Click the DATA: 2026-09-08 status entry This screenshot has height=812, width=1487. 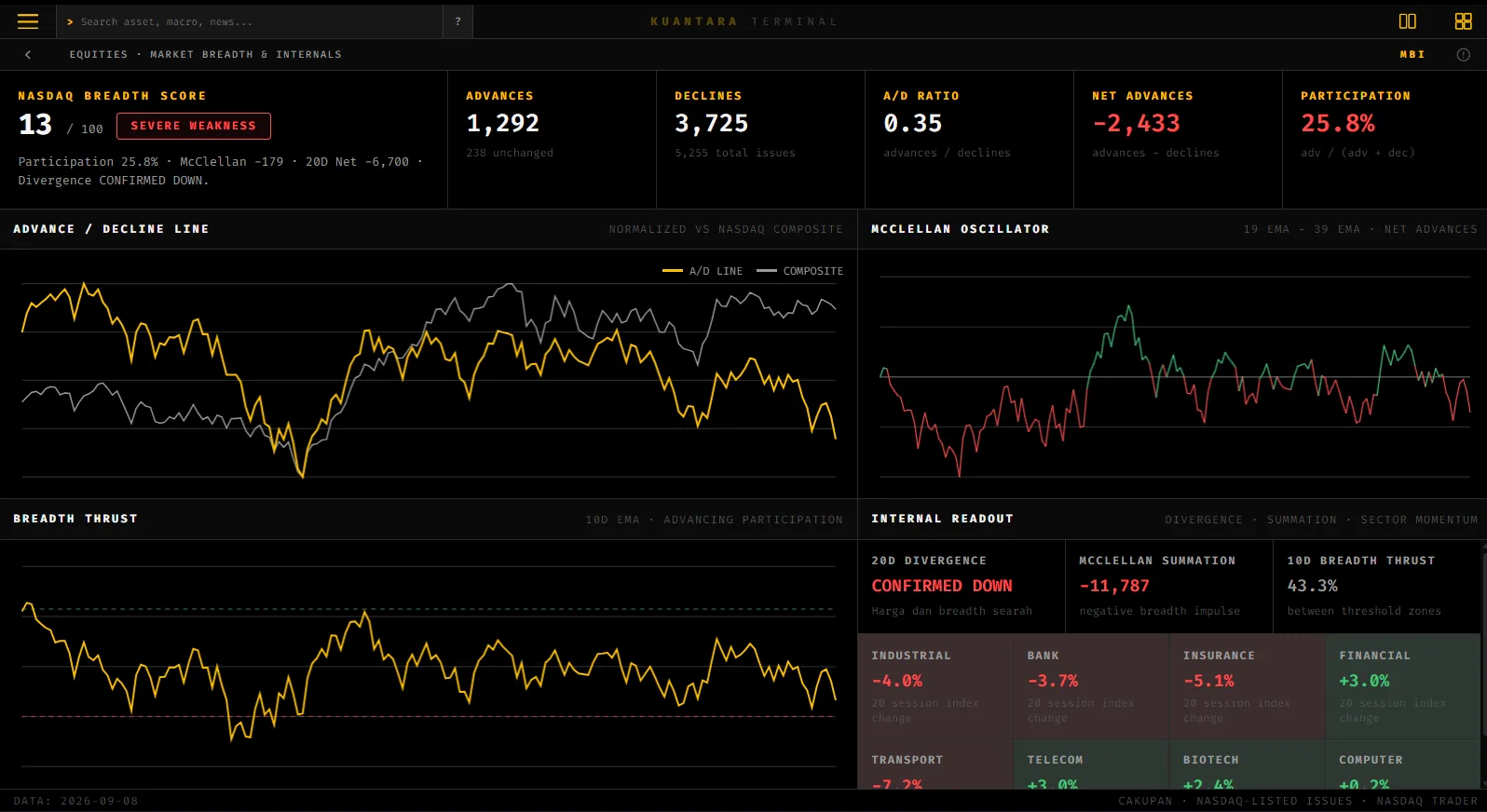click(75, 801)
